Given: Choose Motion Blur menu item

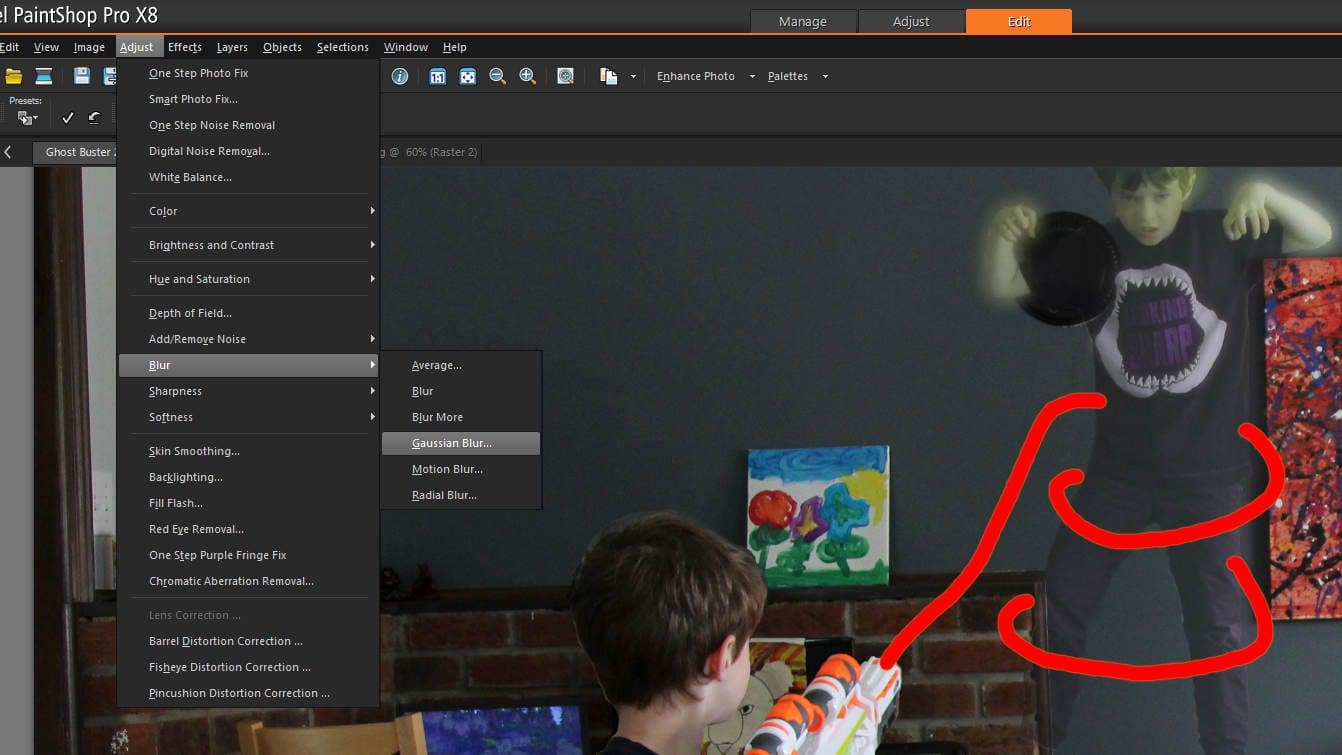Looking at the screenshot, I should [x=447, y=469].
